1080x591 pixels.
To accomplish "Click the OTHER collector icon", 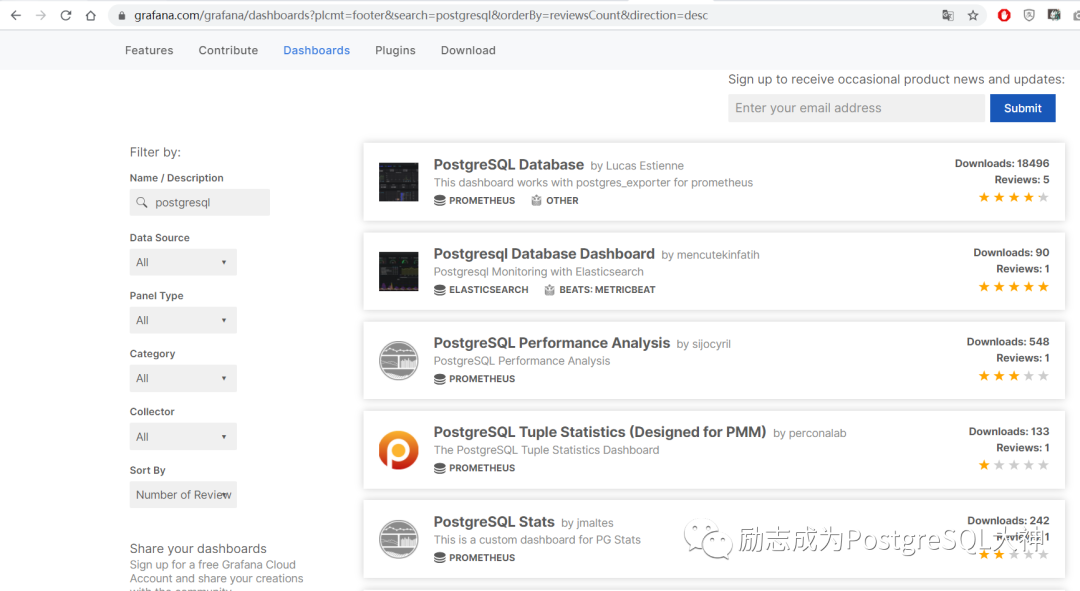I will 537,200.
